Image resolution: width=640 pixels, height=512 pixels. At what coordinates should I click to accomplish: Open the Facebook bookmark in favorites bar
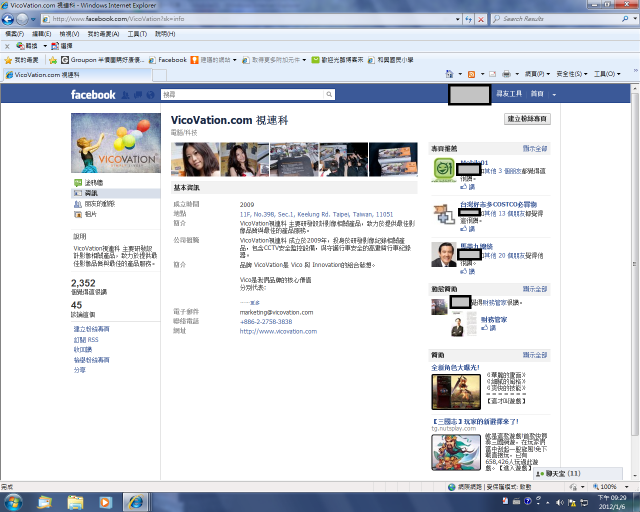(x=168, y=60)
